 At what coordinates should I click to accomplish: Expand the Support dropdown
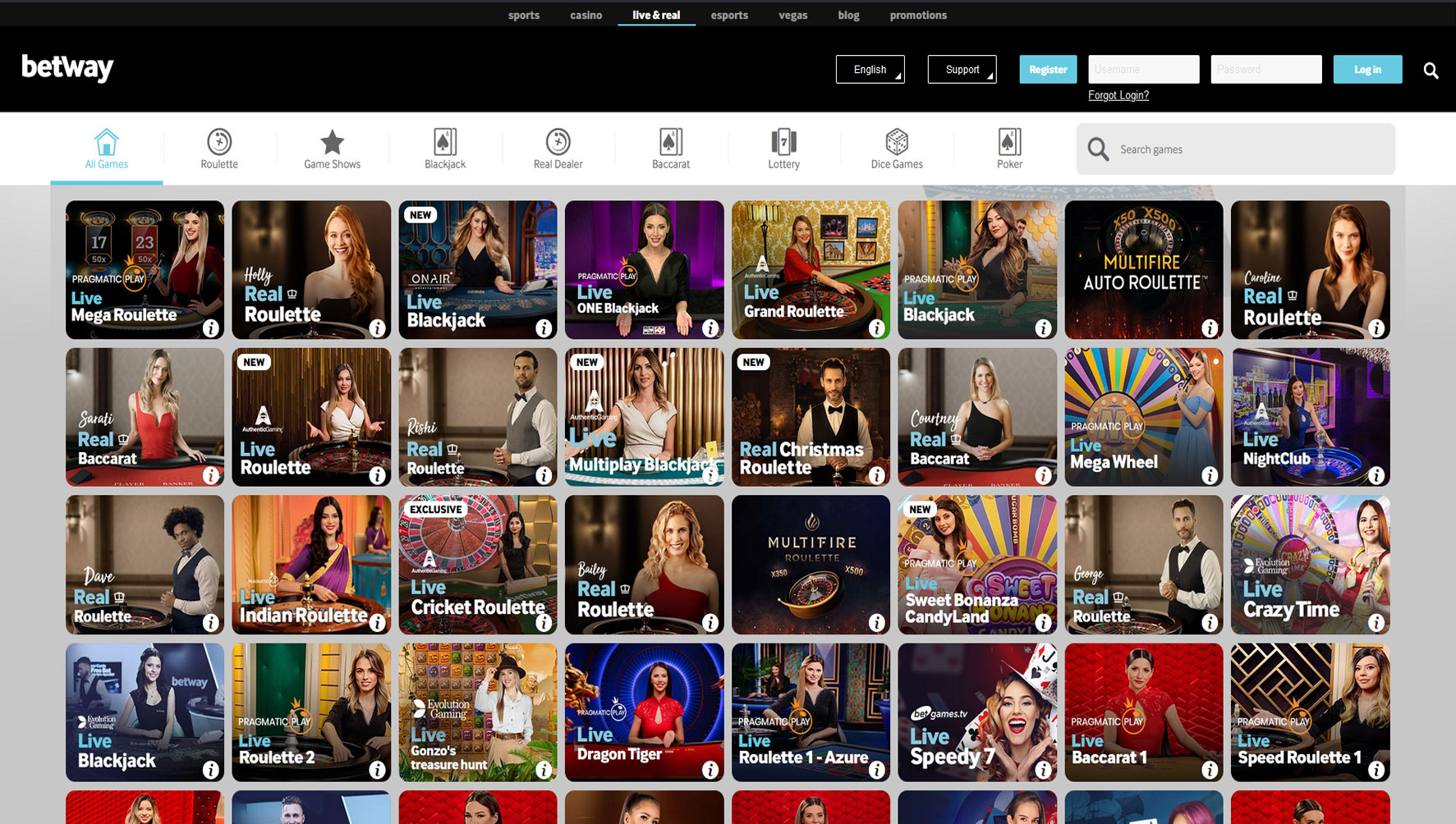point(961,69)
